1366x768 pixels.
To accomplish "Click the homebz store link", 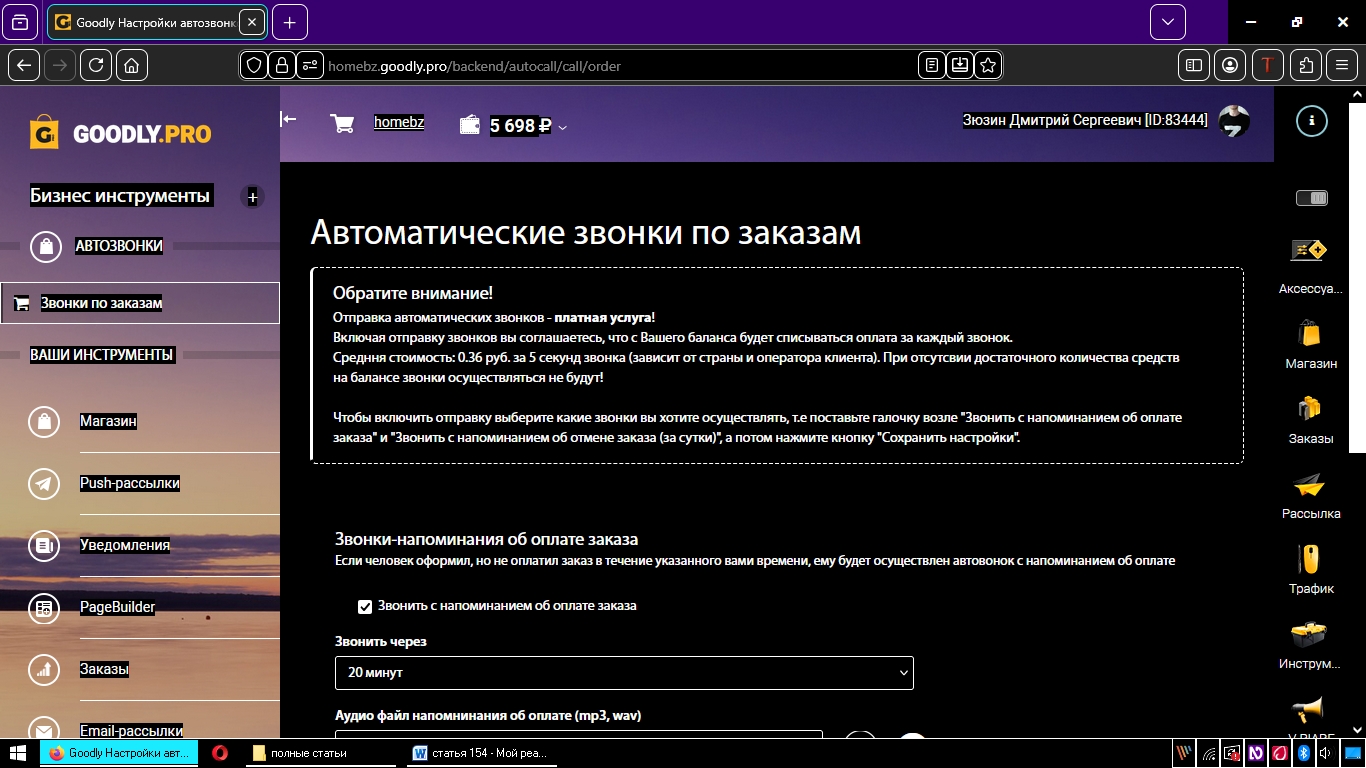I will pyautogui.click(x=399, y=122).
